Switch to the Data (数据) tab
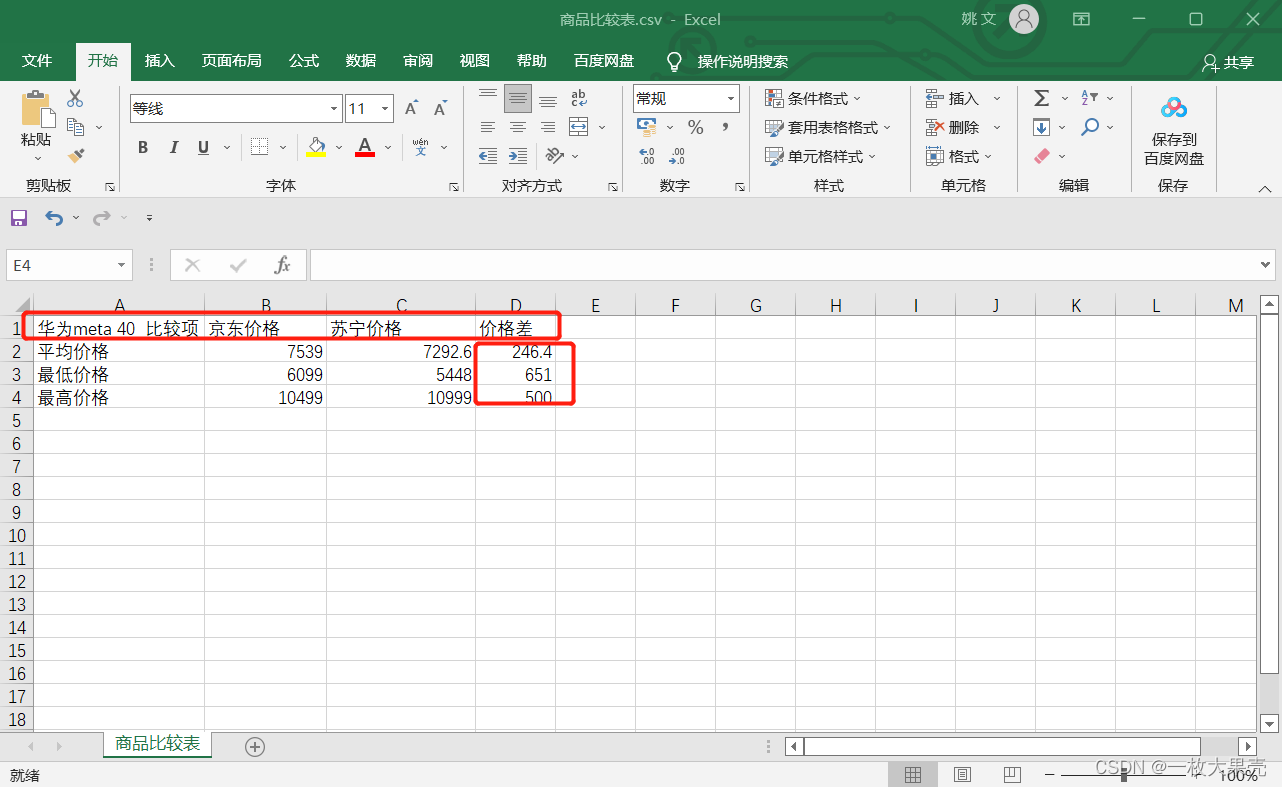This screenshot has width=1282, height=787. coord(361,61)
